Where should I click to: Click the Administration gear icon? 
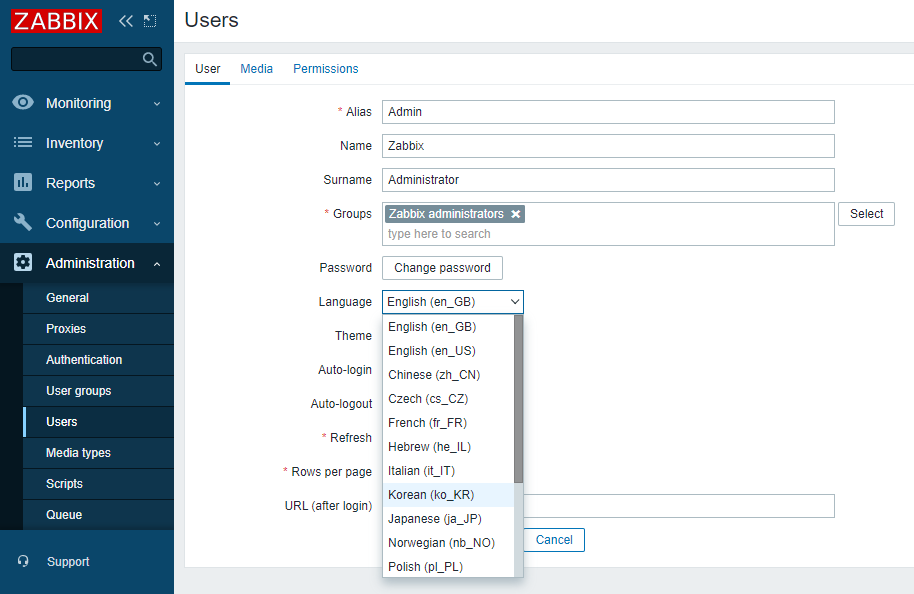click(x=23, y=262)
